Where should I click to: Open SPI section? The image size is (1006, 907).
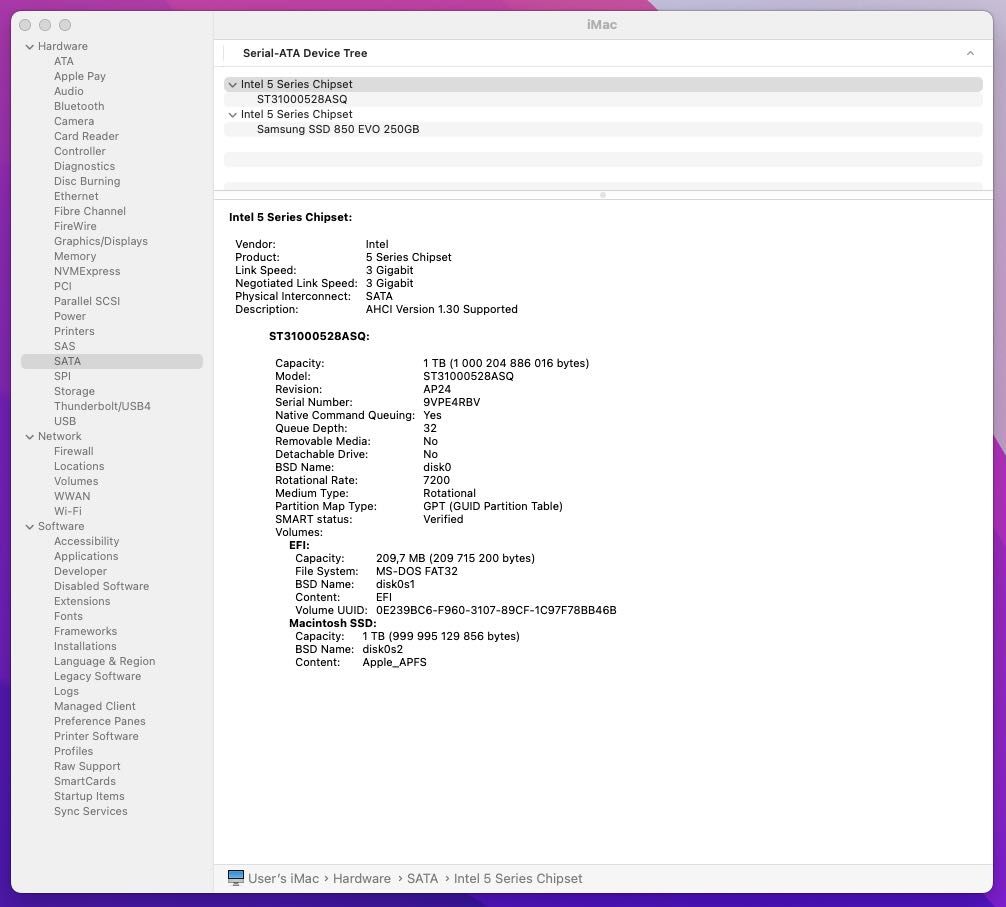pyautogui.click(x=62, y=377)
